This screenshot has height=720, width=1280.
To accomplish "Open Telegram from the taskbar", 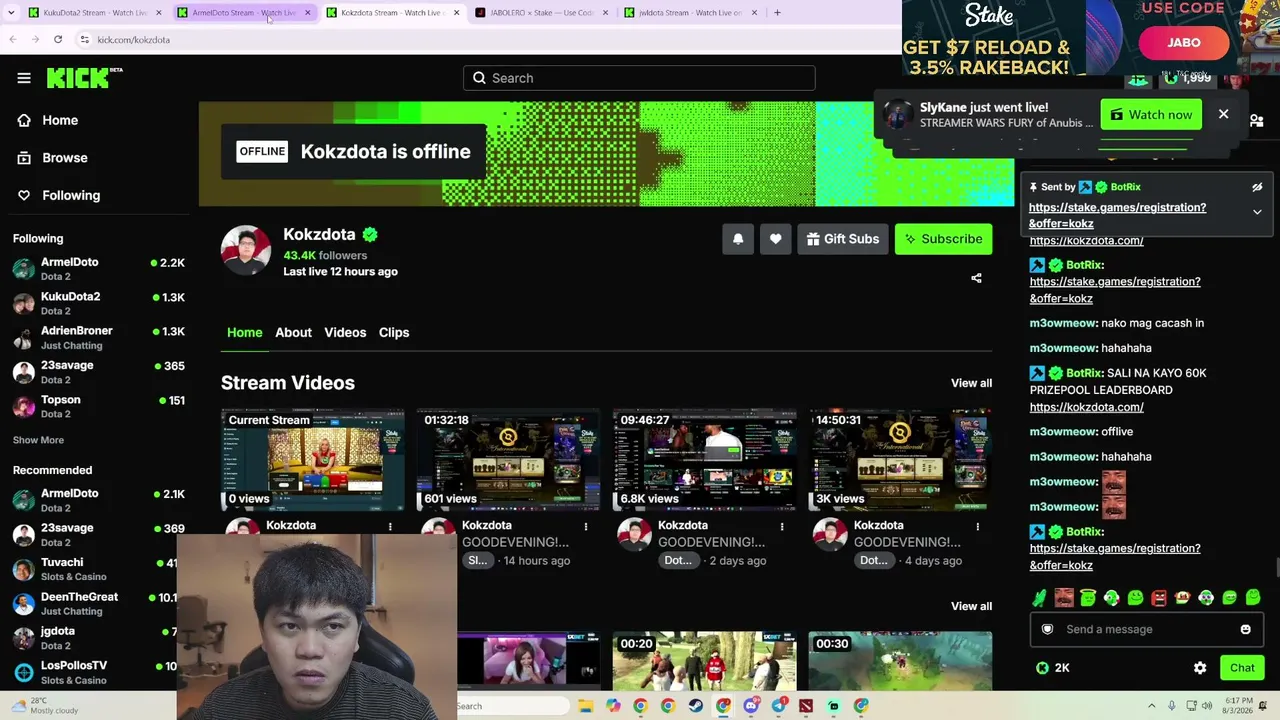I will click(779, 706).
